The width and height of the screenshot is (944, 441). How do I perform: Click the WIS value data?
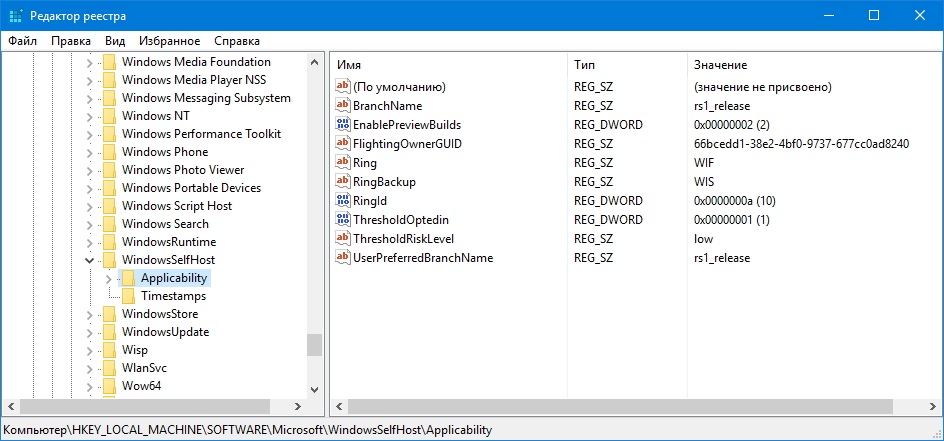[x=704, y=181]
